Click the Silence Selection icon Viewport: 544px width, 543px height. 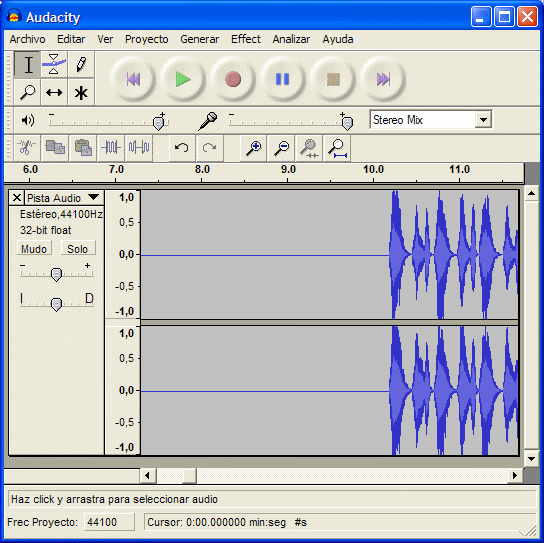(139, 148)
